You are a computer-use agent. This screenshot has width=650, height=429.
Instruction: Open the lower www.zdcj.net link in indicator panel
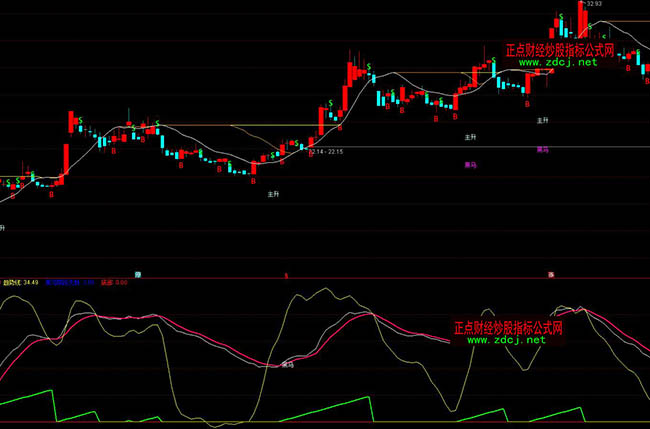(506, 340)
